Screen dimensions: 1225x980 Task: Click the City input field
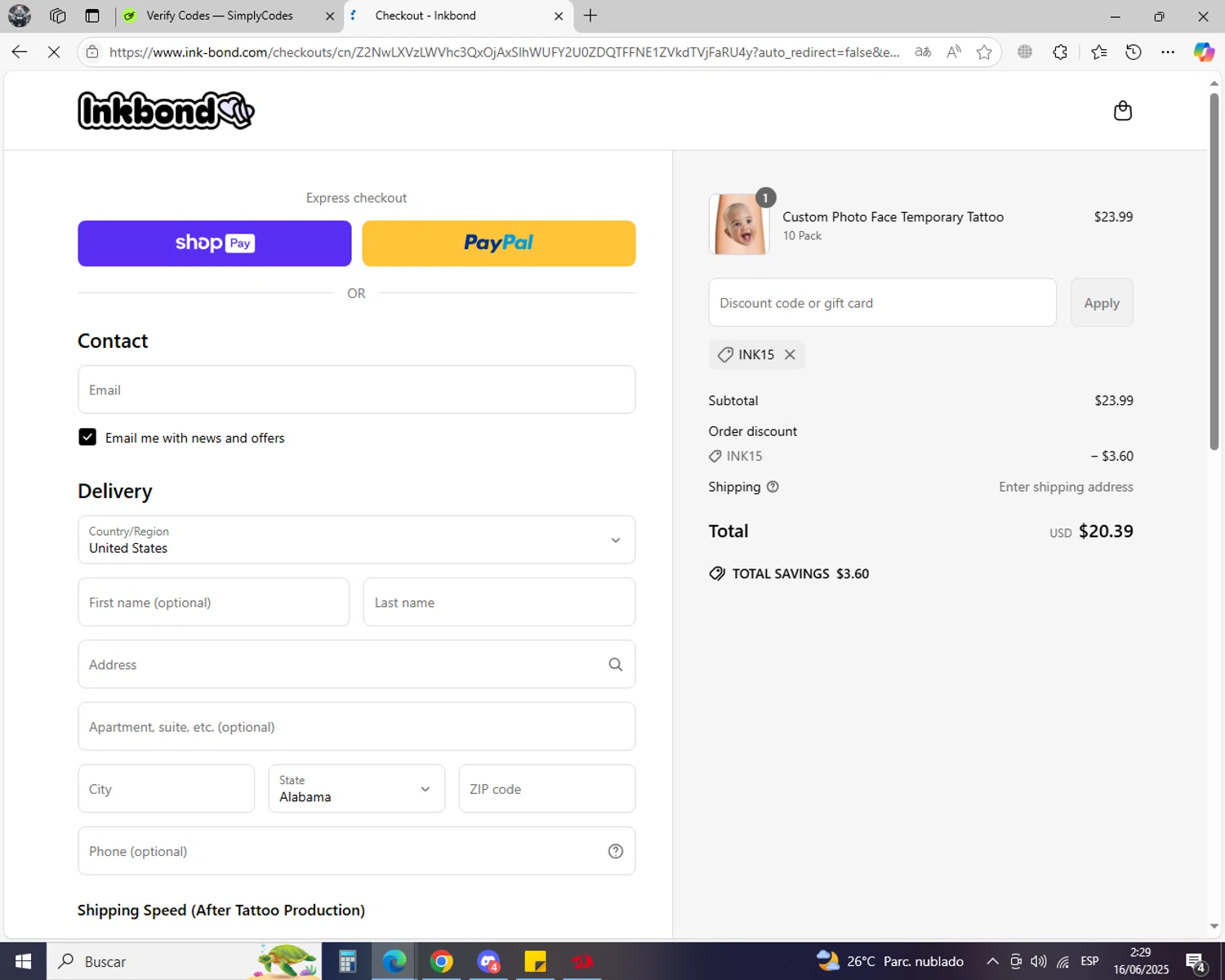point(167,789)
